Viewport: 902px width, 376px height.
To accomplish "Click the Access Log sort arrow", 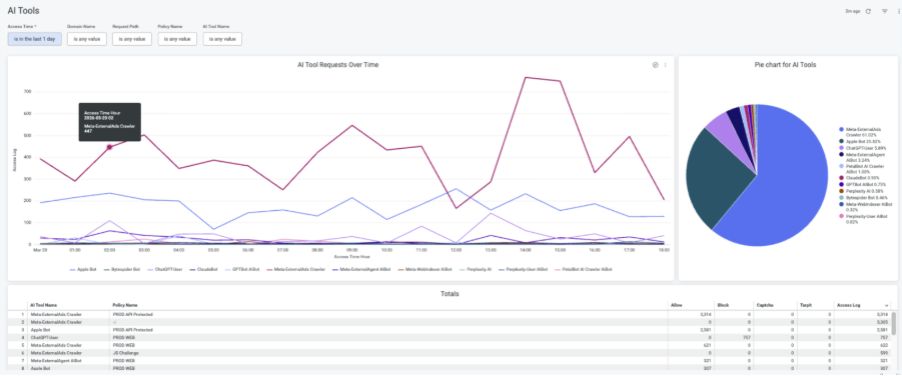I will [x=886, y=305].
